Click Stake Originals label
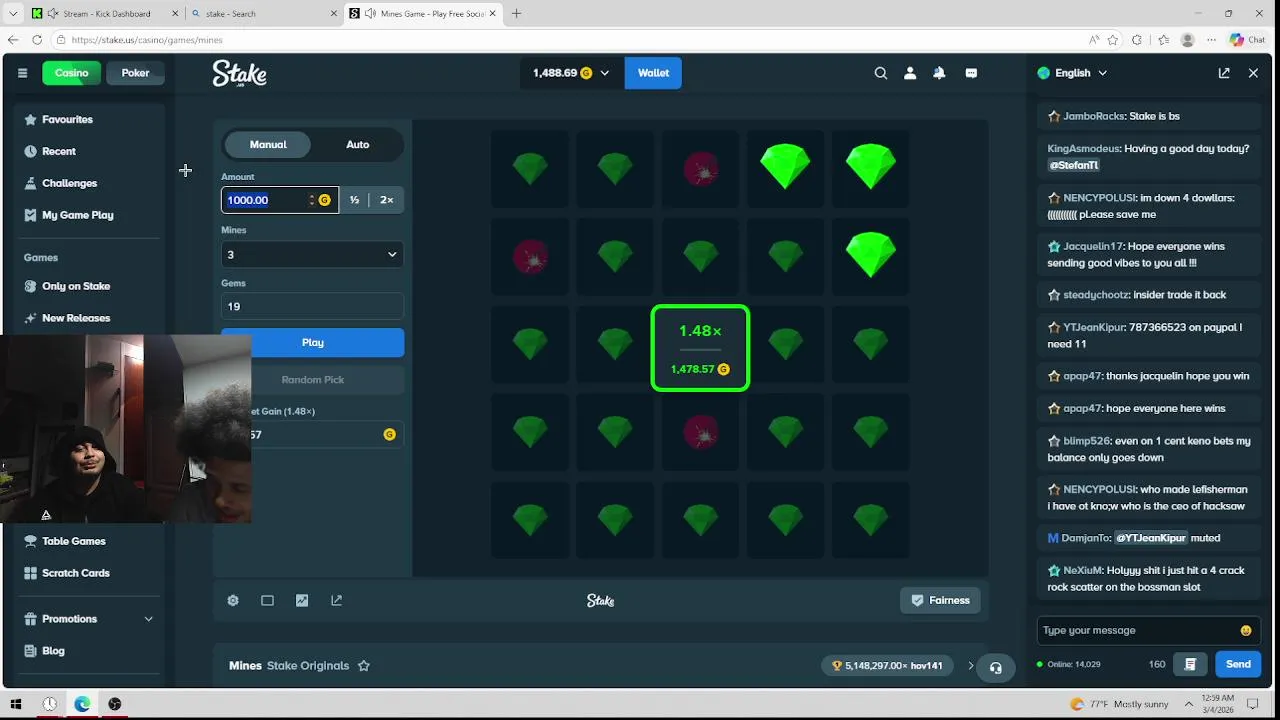 coord(308,665)
